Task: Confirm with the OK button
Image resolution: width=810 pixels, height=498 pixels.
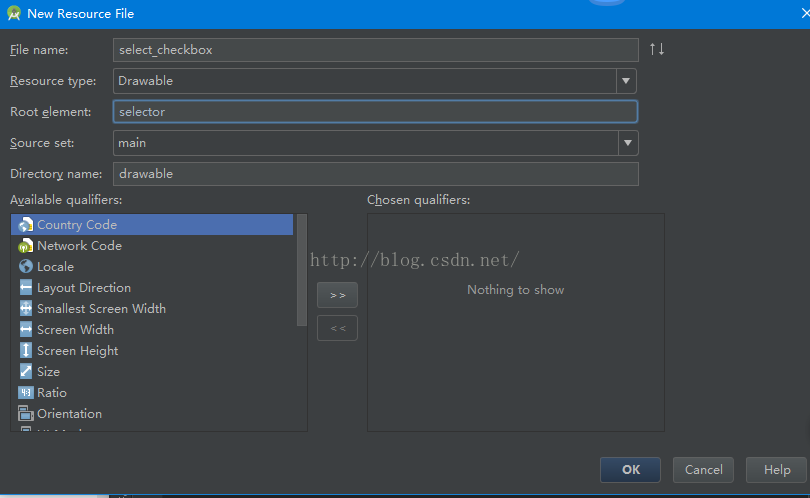Action: click(x=630, y=470)
